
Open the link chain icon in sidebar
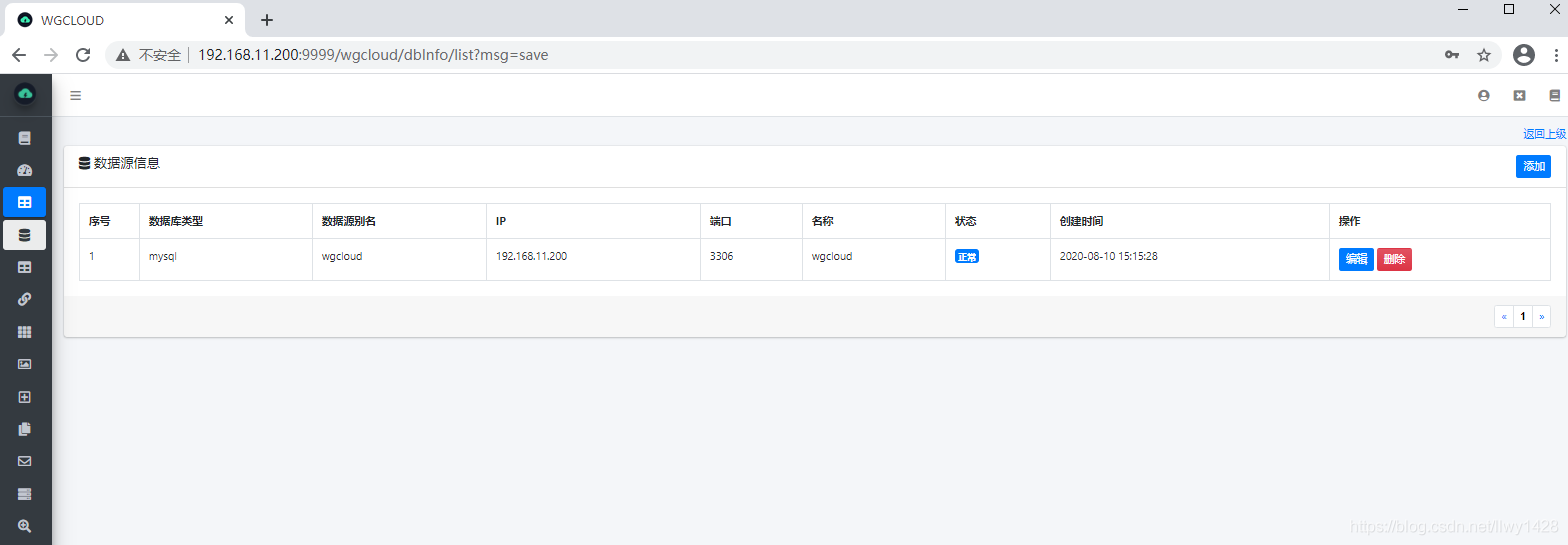coord(25,299)
